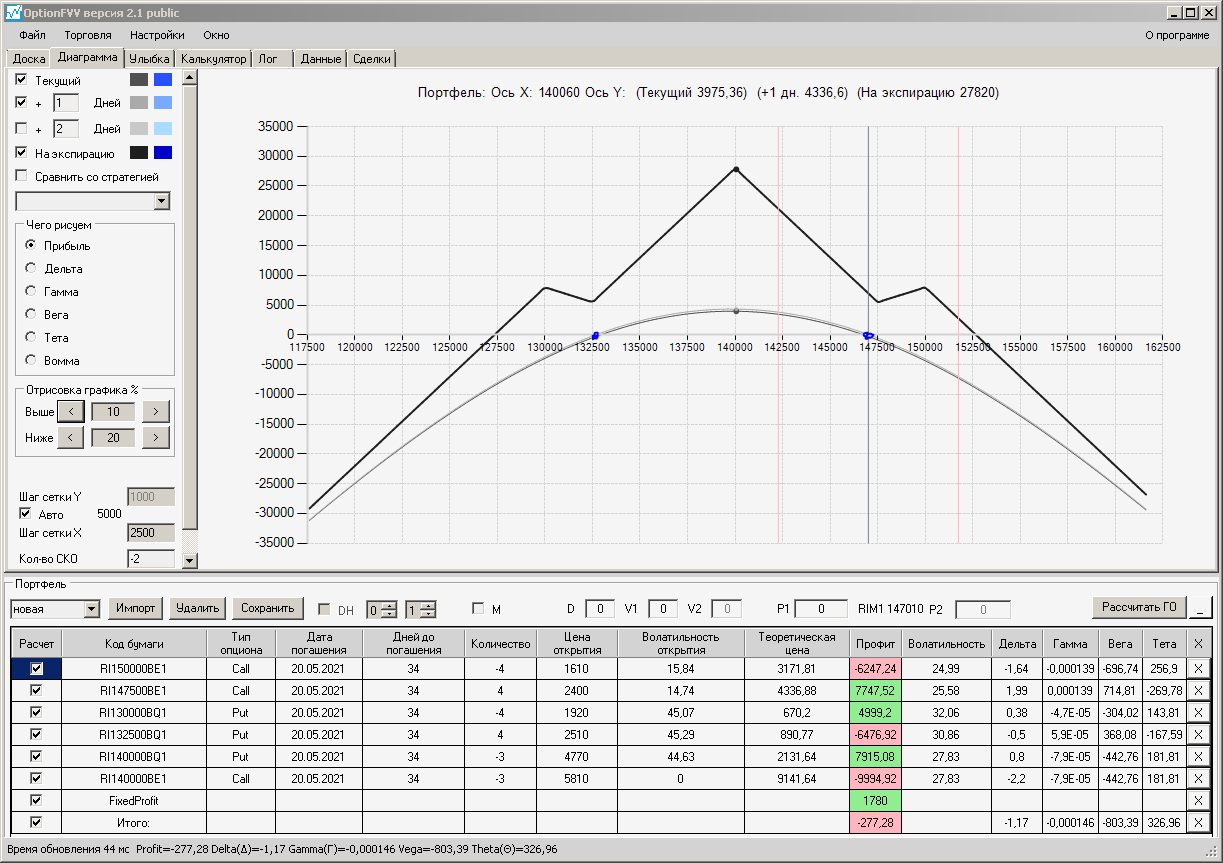The height and width of the screenshot is (863, 1223).
Task: Open the strategy comparison dropdown
Action: click(162, 202)
